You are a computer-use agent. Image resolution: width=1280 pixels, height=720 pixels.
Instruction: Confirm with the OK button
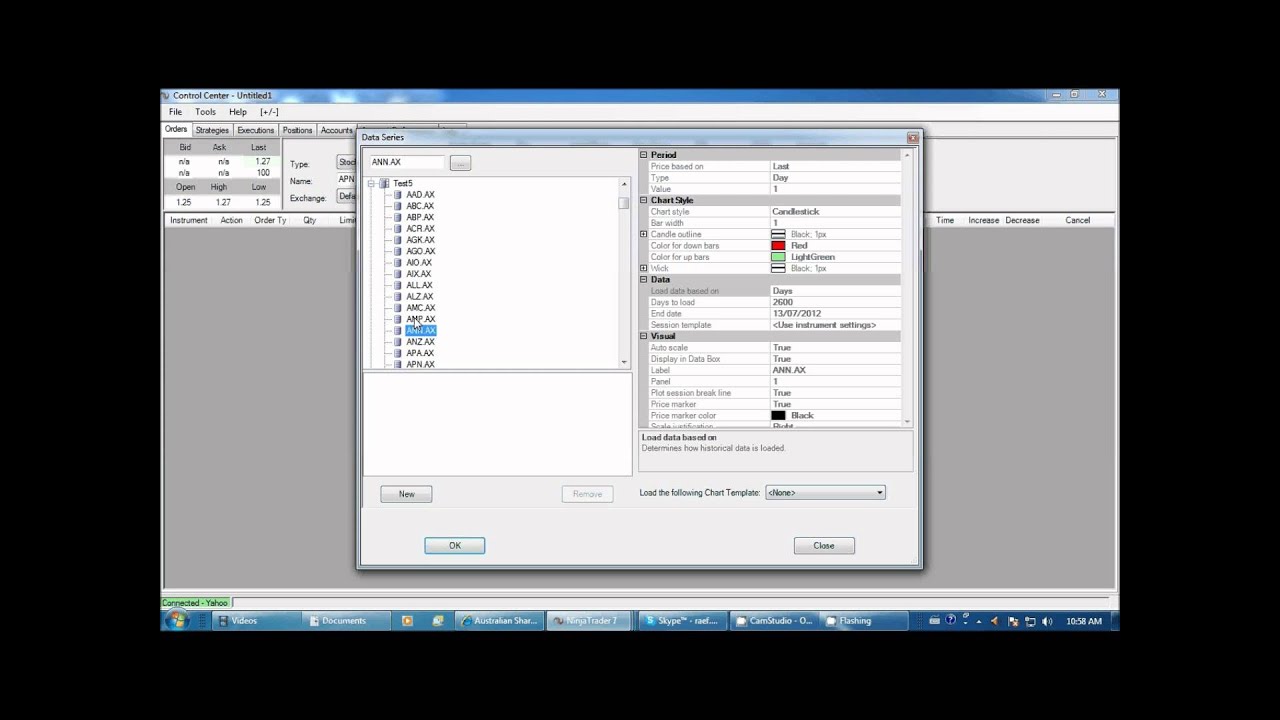(454, 546)
